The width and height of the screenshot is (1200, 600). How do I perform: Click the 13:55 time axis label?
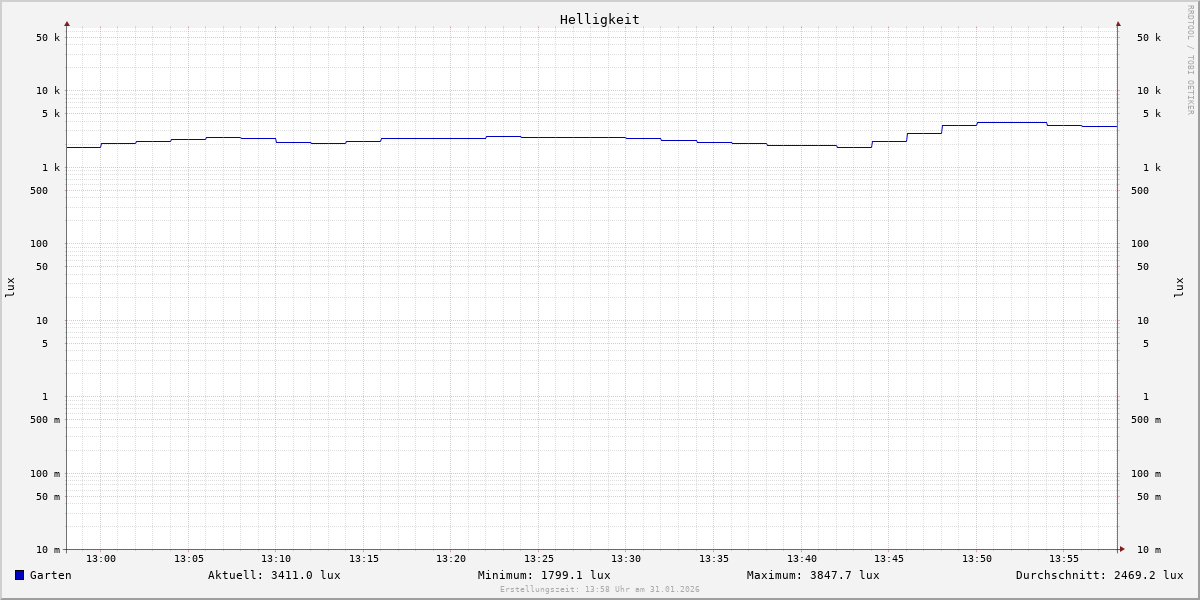click(1064, 559)
